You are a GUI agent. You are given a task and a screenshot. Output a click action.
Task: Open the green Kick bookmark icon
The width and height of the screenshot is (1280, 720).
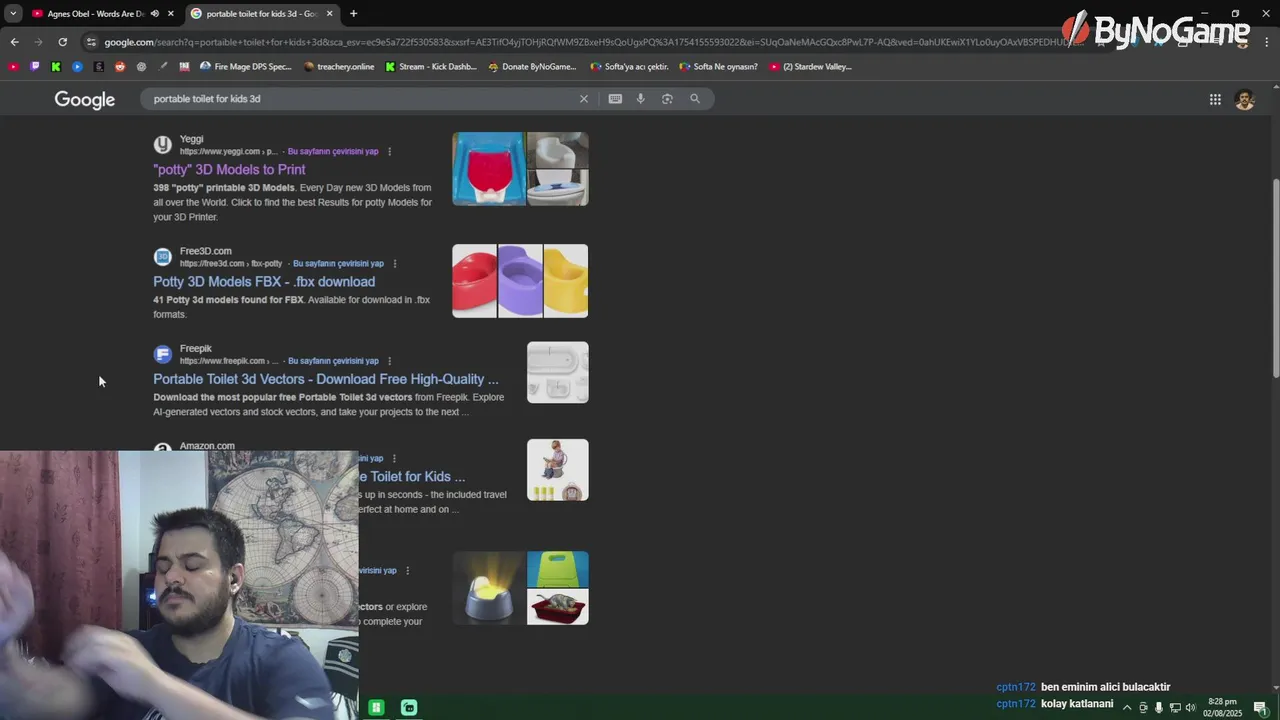point(56,67)
